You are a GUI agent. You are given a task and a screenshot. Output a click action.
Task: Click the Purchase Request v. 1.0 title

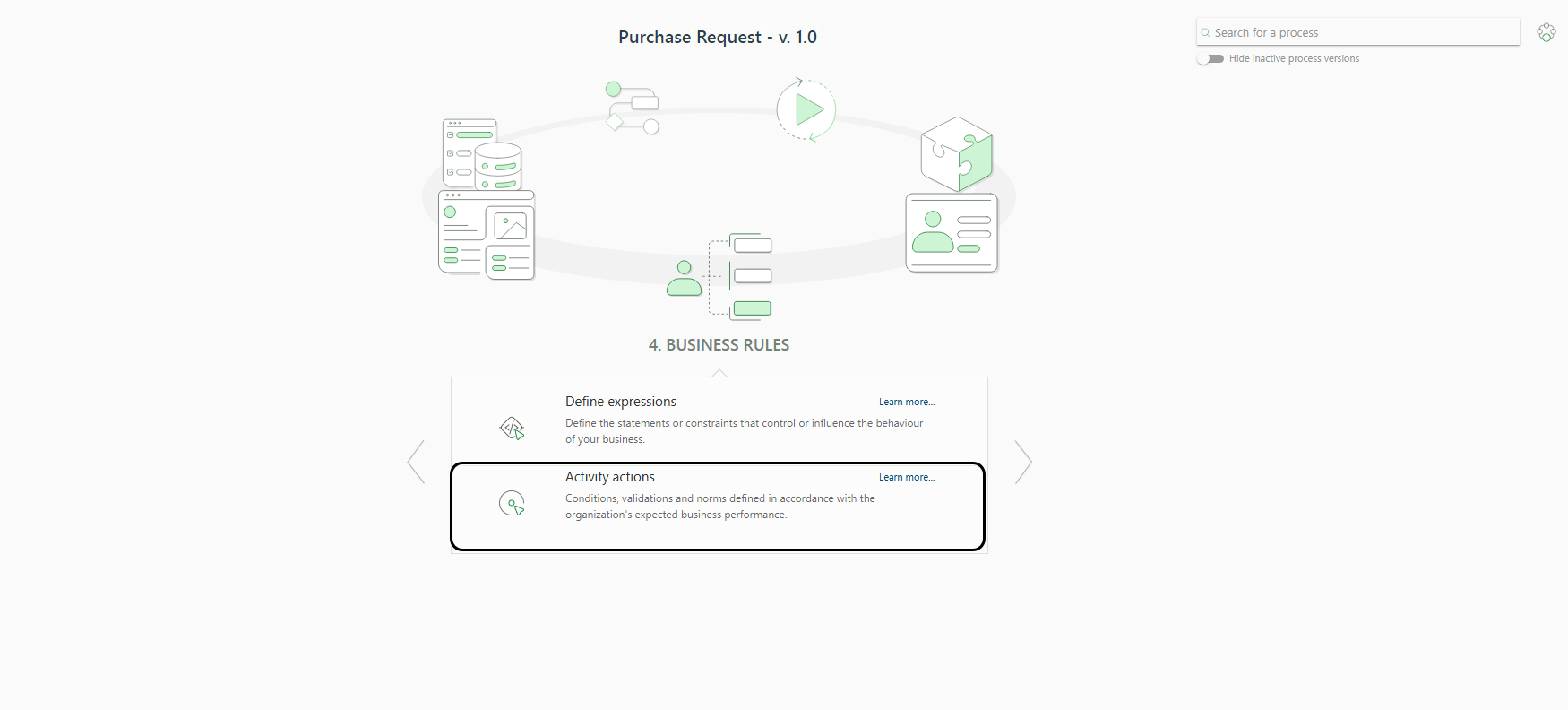(x=718, y=37)
